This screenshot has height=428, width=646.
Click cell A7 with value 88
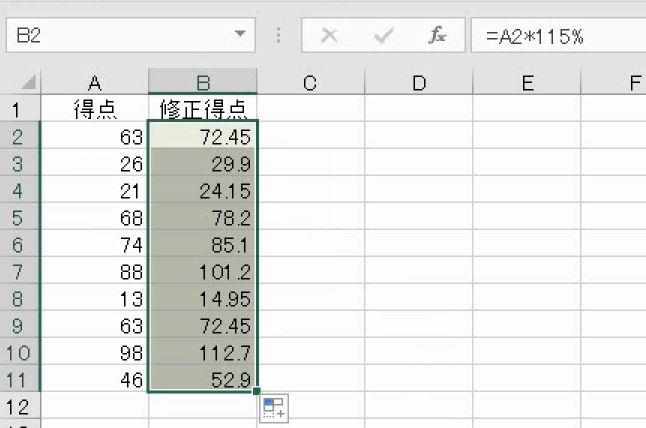(95, 270)
